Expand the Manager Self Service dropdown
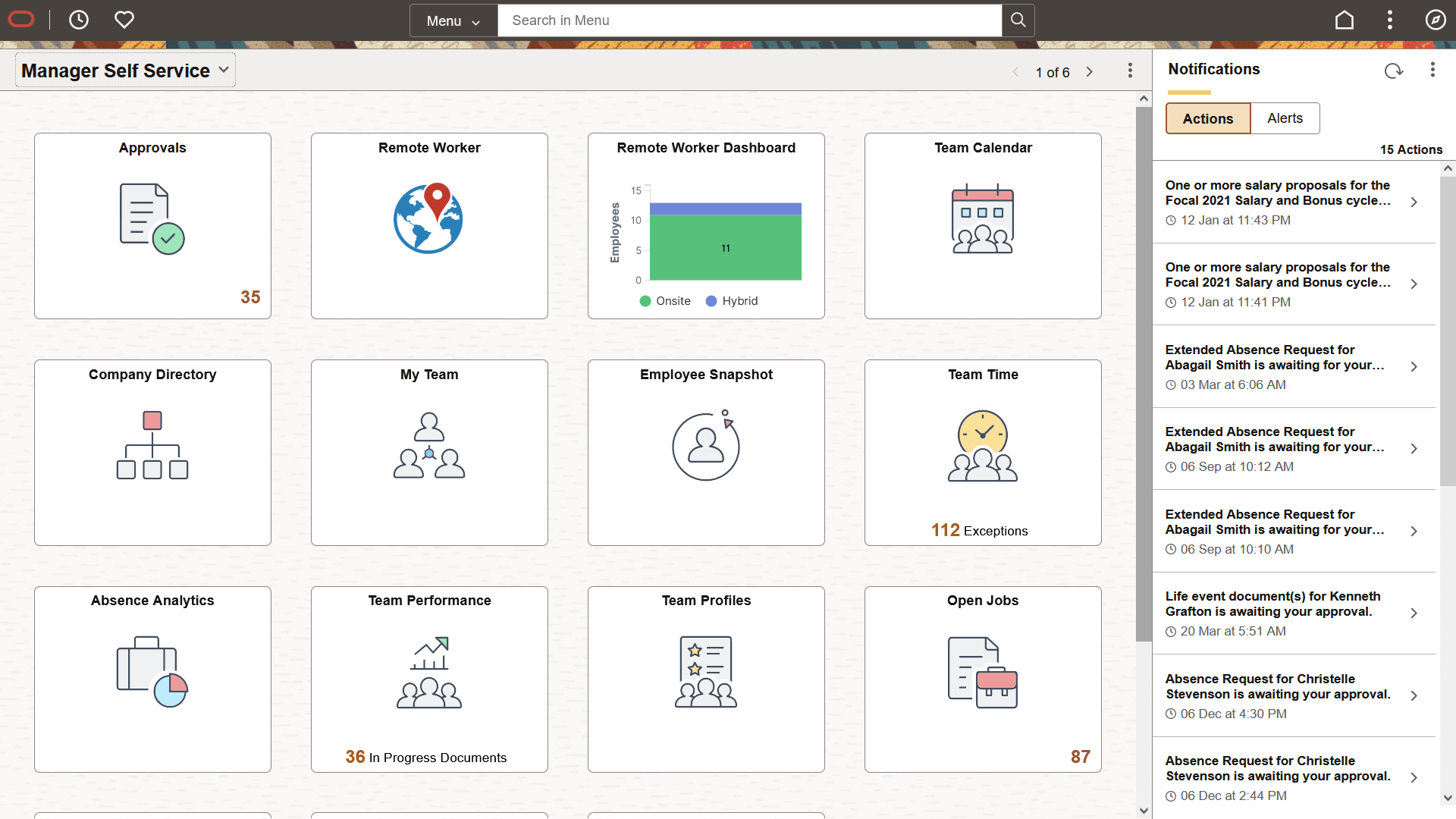This screenshot has width=1456, height=819. 125,71
